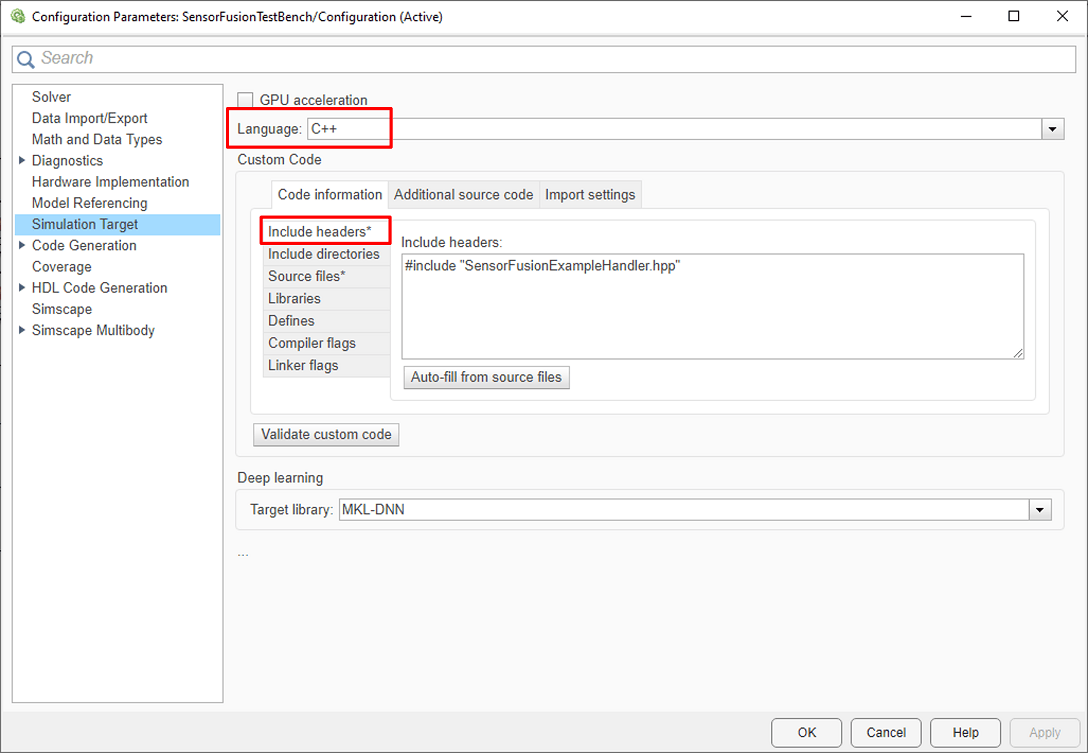Click the search magnifier icon
Screen dimensions: 1088x753
tap(26, 59)
